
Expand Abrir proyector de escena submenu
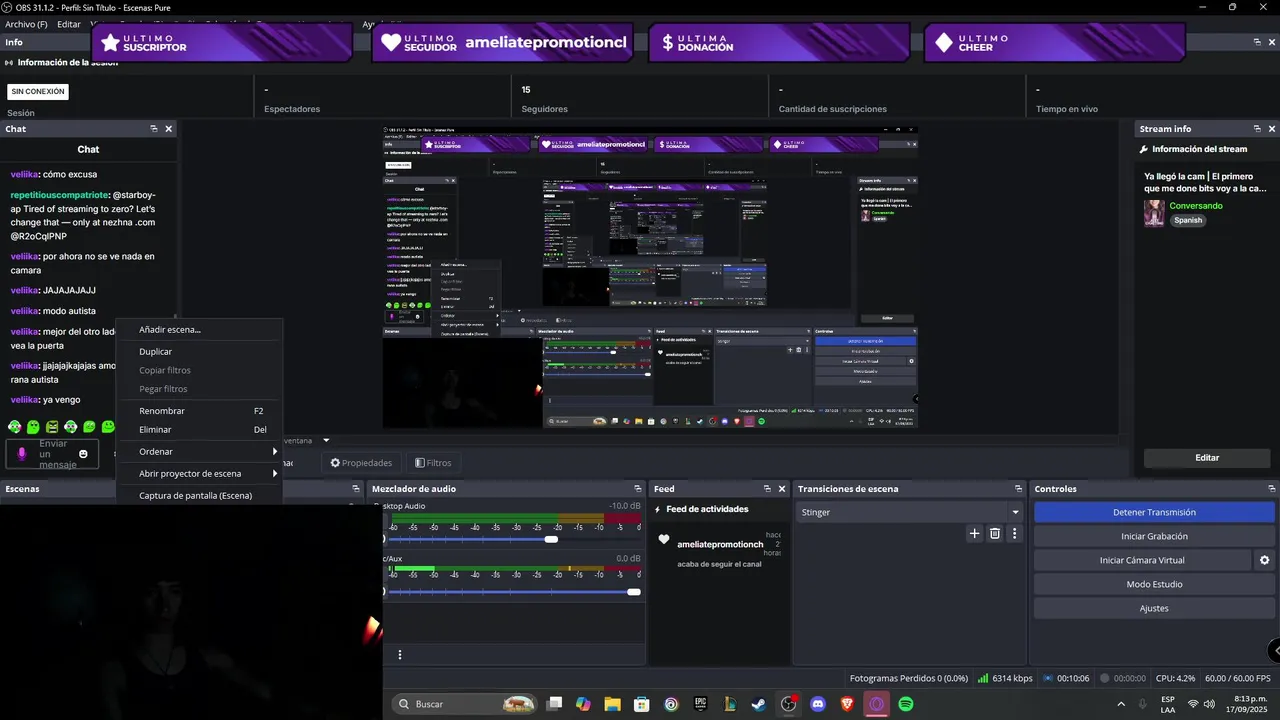tap(275, 474)
